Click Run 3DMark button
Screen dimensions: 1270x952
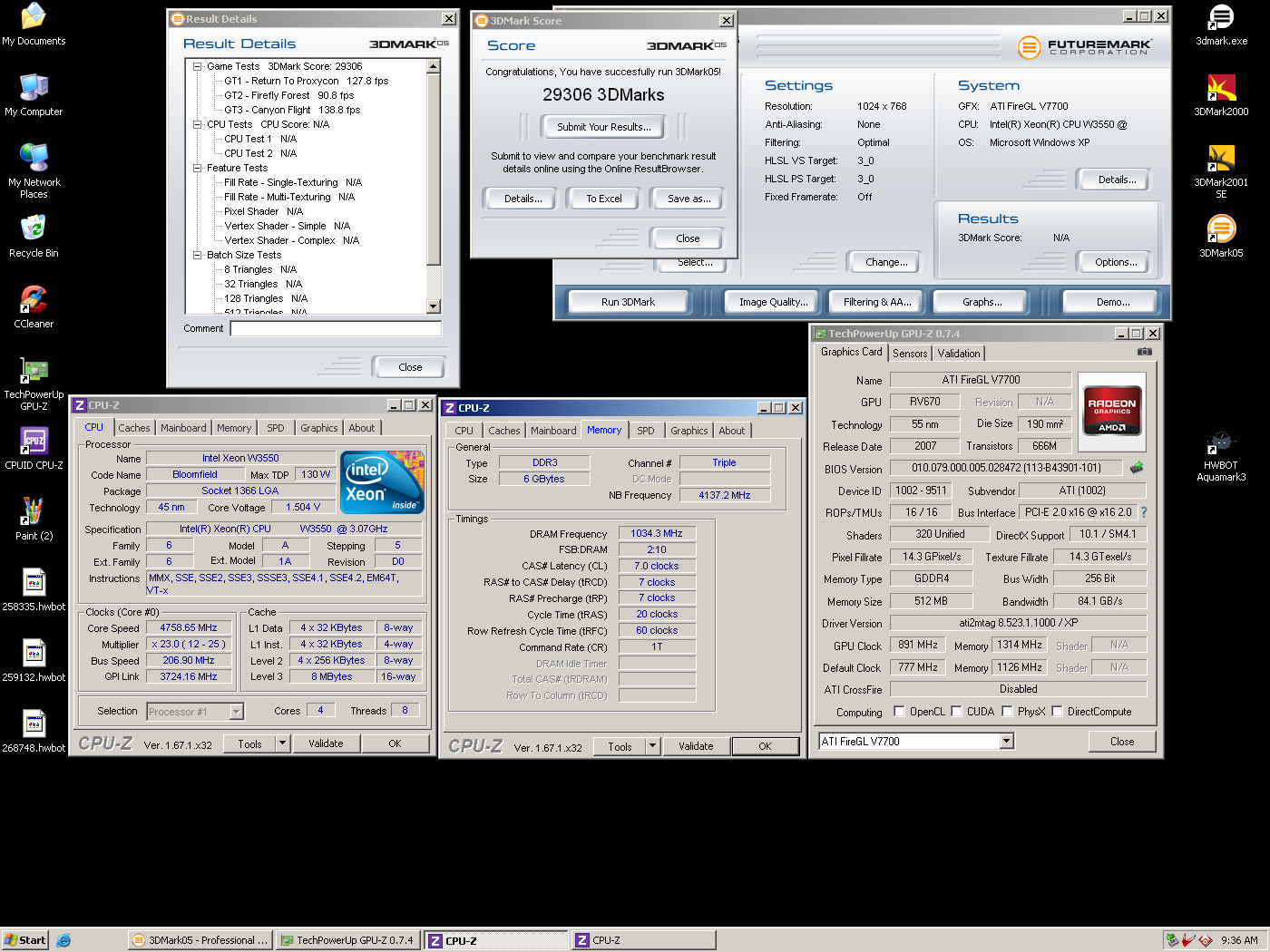(628, 302)
